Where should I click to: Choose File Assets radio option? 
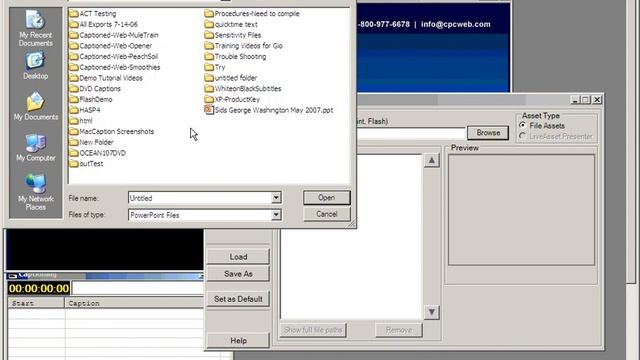click(522, 125)
